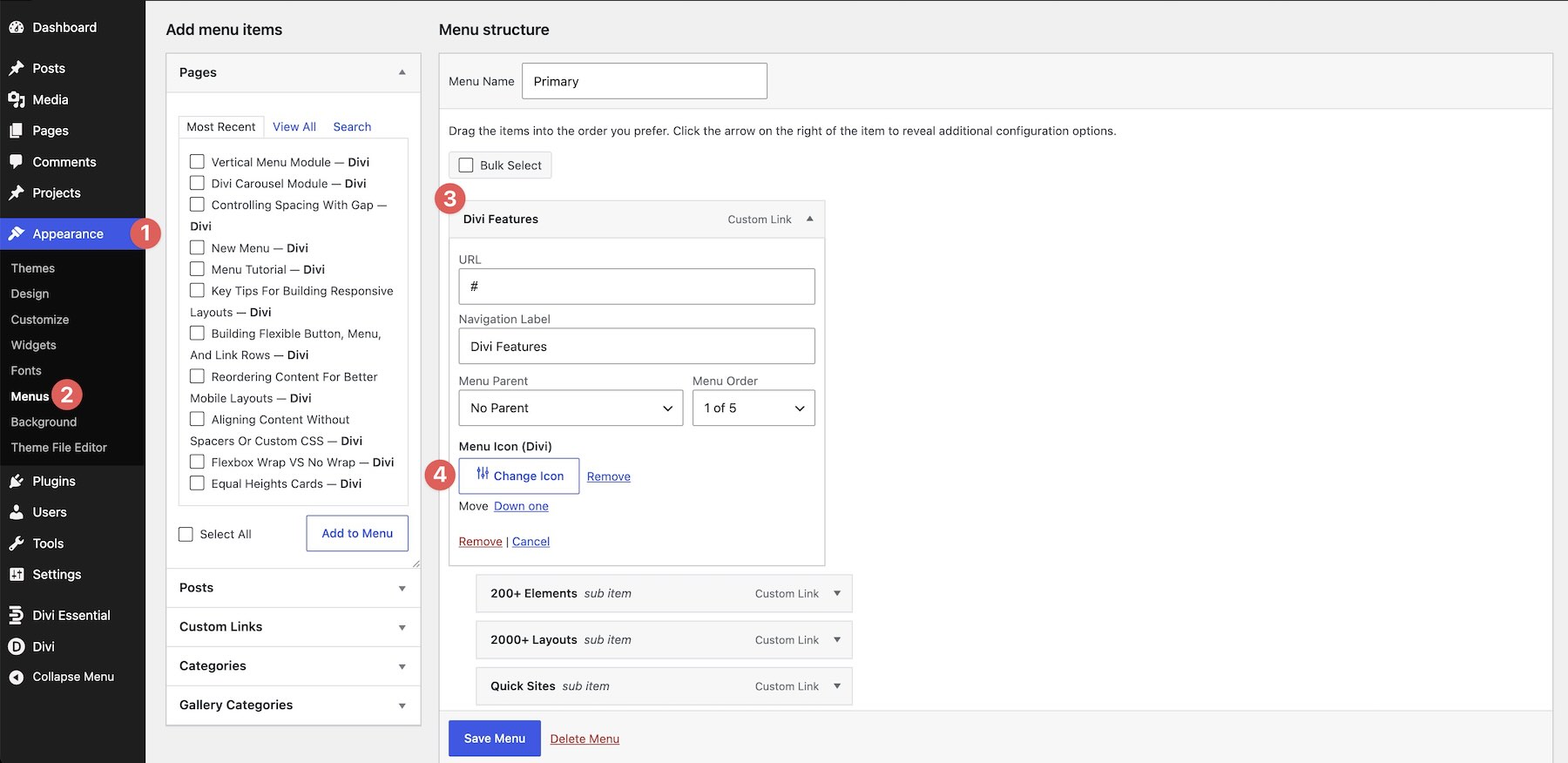Open the Menus submenu item
Viewport: 1568px width, 763px height.
tap(30, 396)
